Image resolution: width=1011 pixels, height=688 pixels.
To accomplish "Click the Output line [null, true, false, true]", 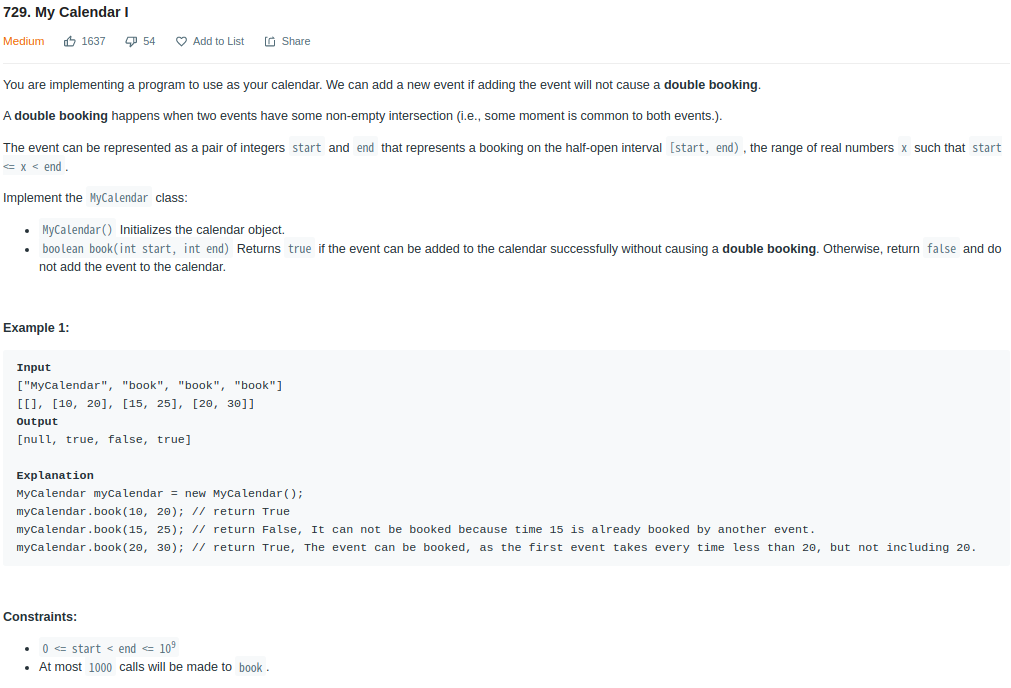I will pyautogui.click(x=104, y=440).
